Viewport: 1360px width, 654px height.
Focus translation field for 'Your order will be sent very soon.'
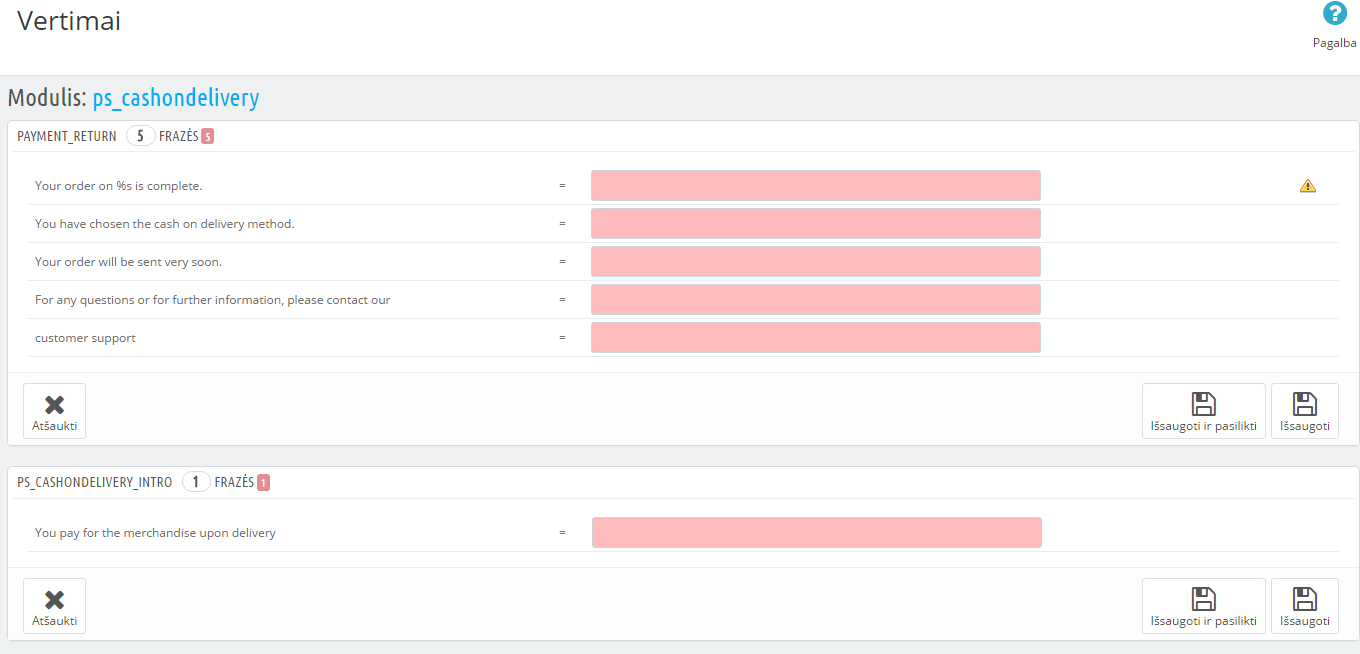click(816, 262)
